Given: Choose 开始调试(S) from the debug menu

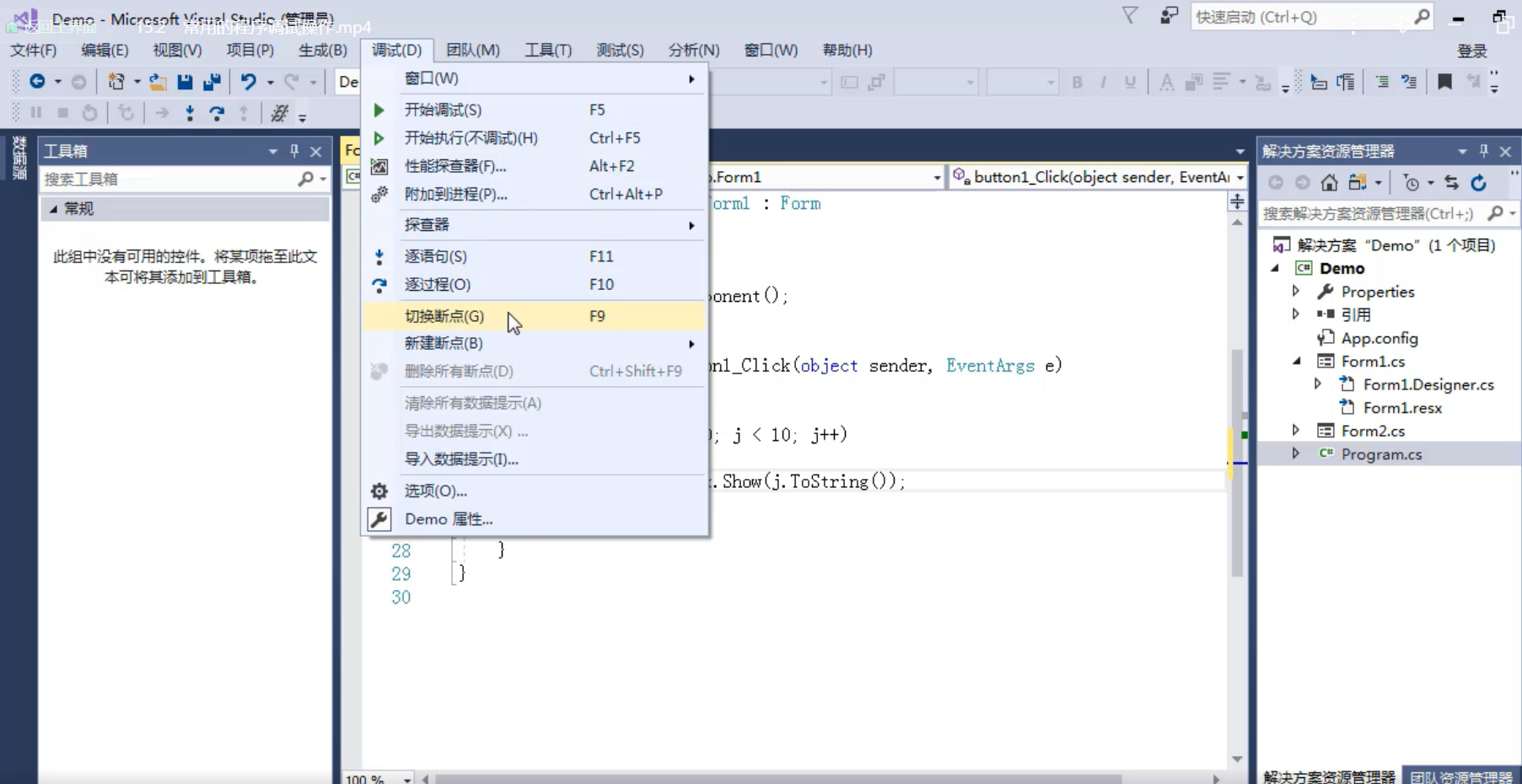Looking at the screenshot, I should pyautogui.click(x=535, y=110).
